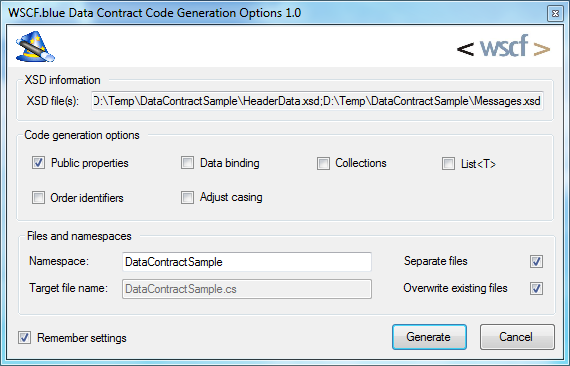Click the Cancel button
The height and width of the screenshot is (366, 570).
point(517,337)
